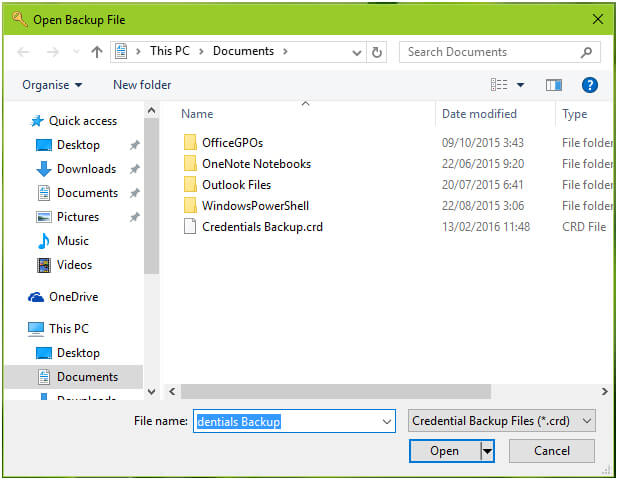The width and height of the screenshot is (618, 480).
Task: Click the Cancel button
Action: click(x=552, y=451)
